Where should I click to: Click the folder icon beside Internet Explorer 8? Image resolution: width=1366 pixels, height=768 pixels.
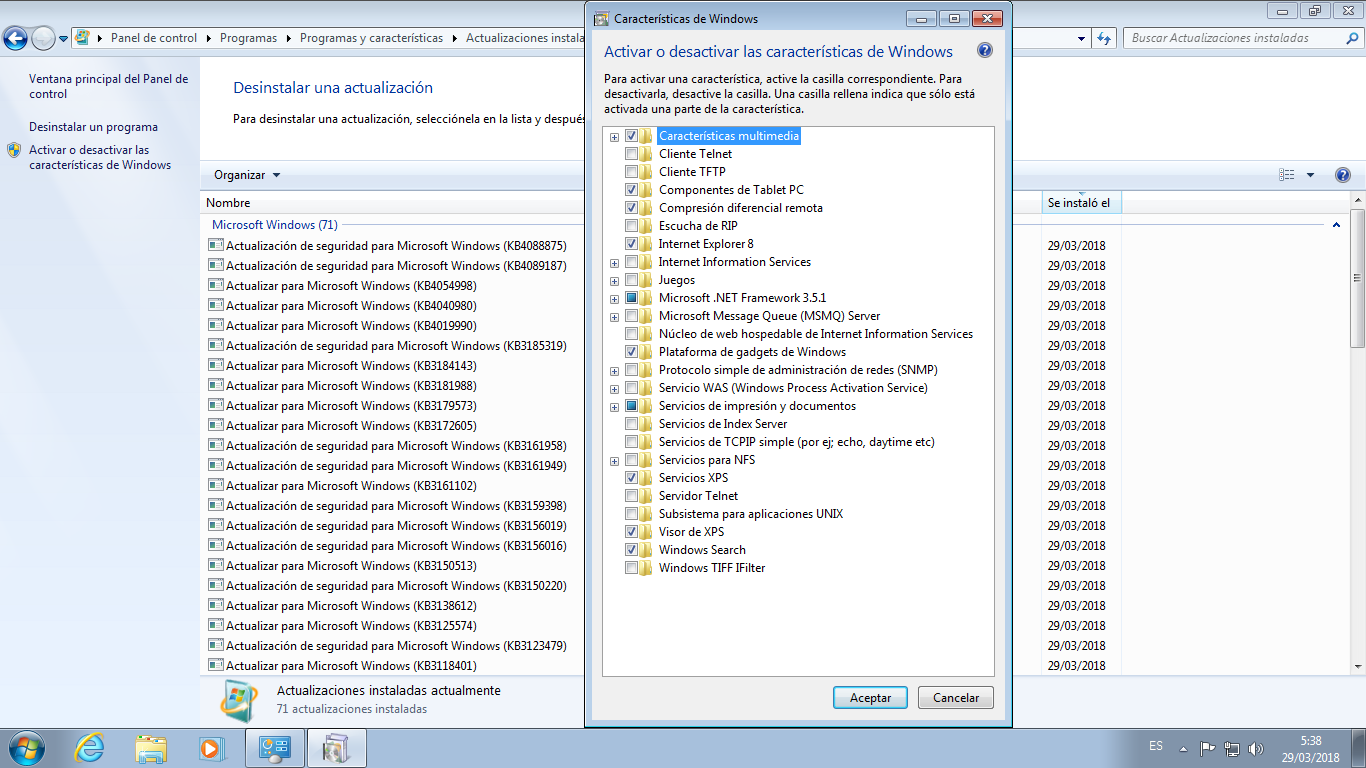pos(647,244)
